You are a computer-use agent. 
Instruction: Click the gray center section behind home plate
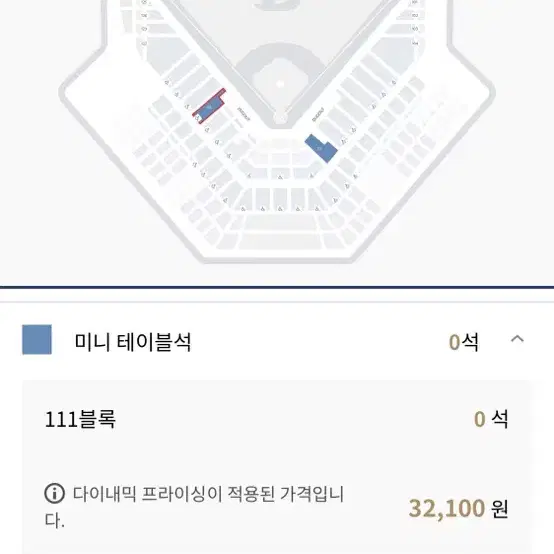click(x=280, y=158)
